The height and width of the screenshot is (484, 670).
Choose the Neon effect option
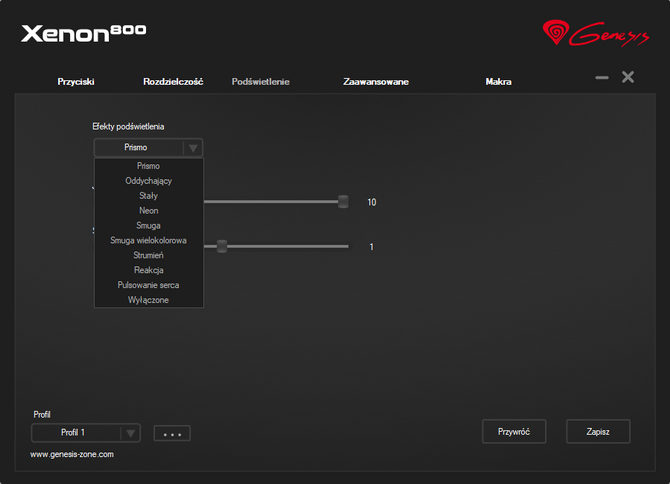click(148, 211)
